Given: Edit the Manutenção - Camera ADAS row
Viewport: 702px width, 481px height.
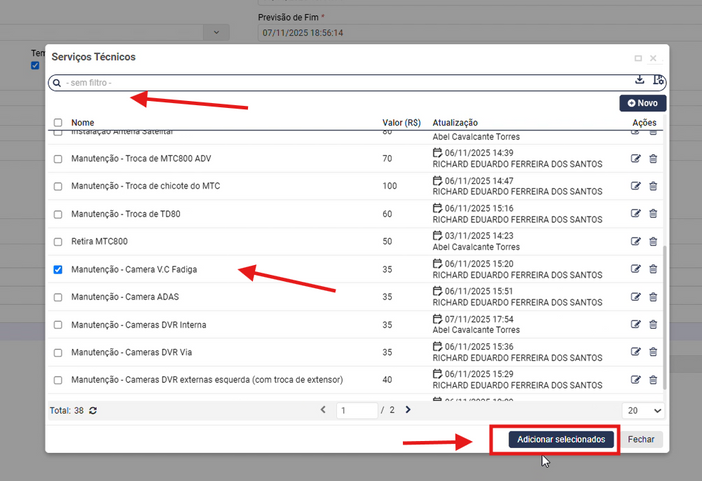Looking at the screenshot, I should click(635, 297).
